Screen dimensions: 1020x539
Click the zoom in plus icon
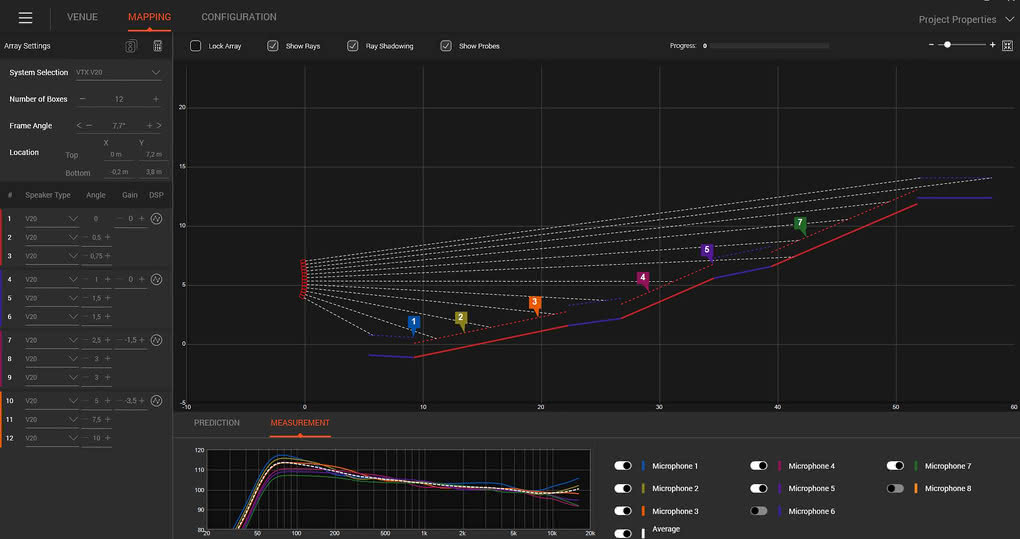[x=992, y=45]
